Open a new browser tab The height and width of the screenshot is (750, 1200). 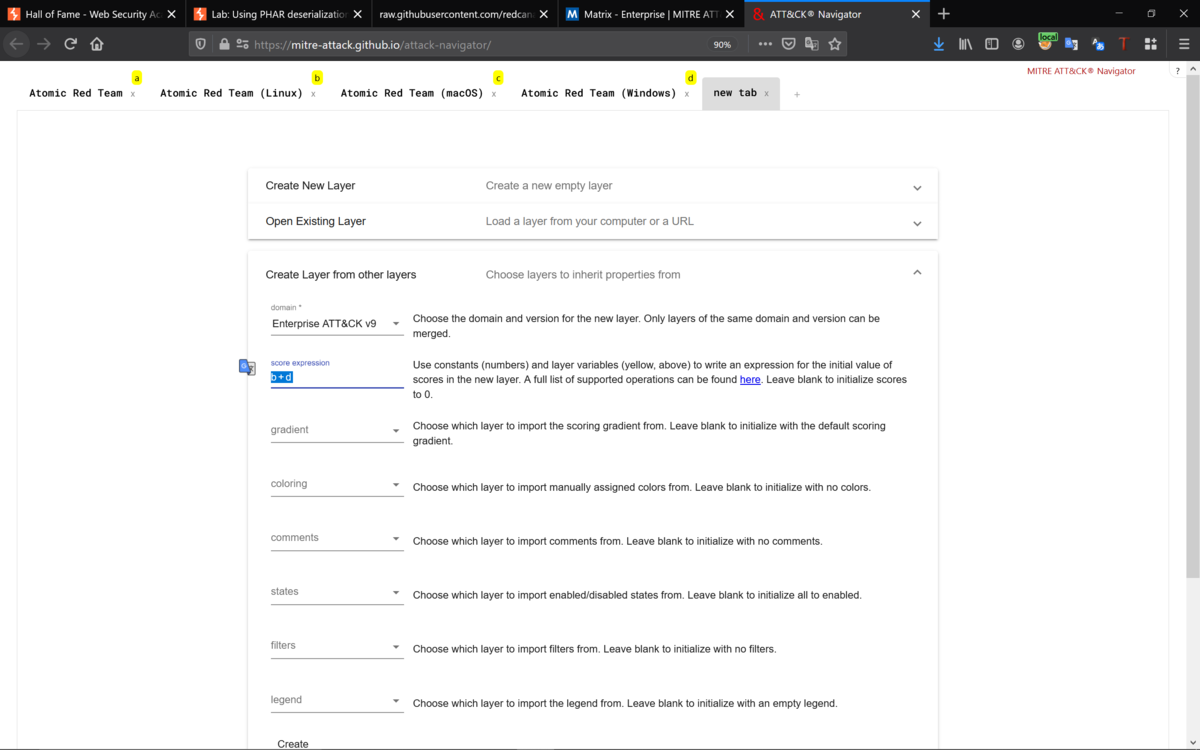[x=944, y=14]
